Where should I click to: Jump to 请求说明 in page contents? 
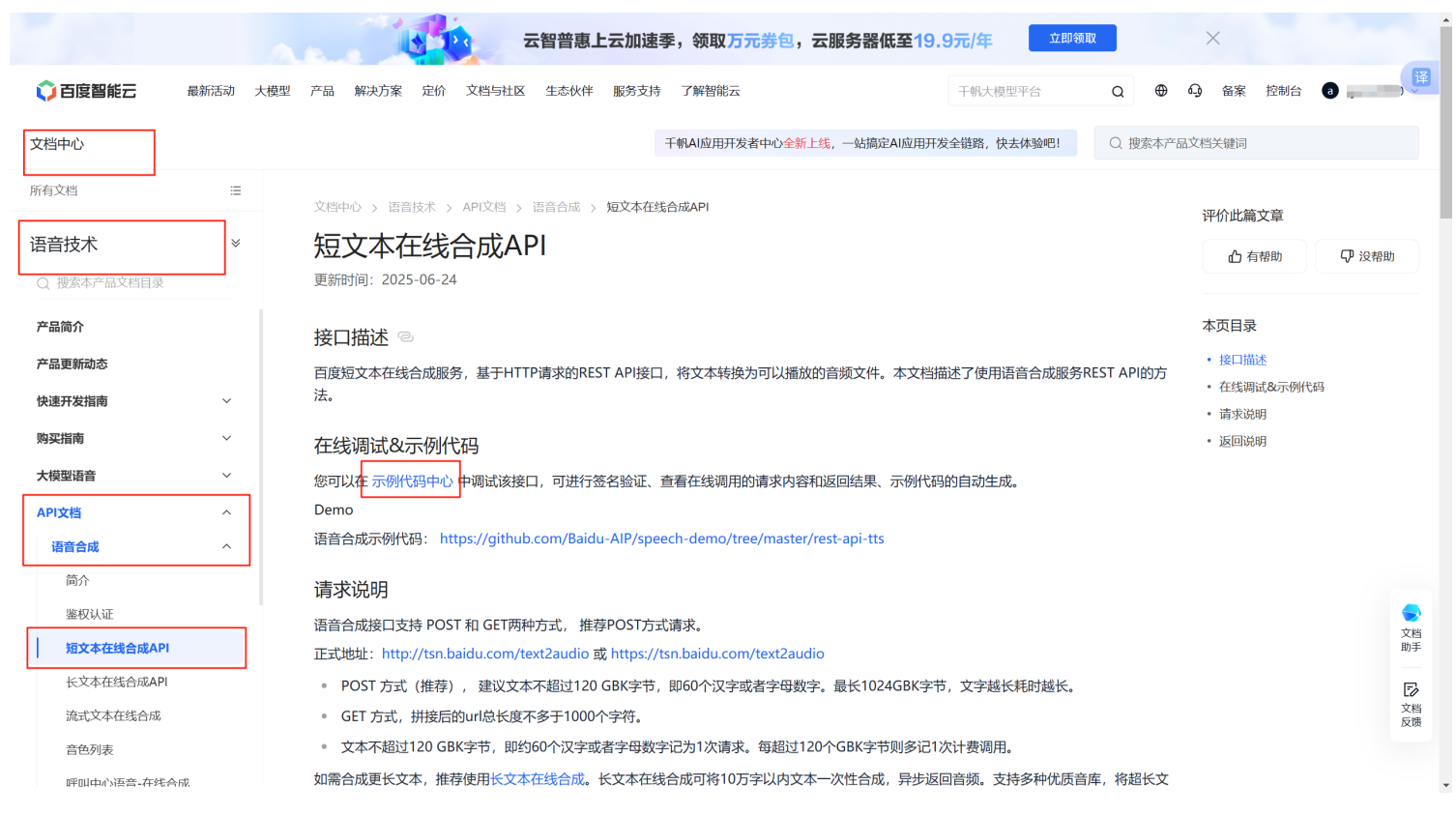coord(1242,414)
